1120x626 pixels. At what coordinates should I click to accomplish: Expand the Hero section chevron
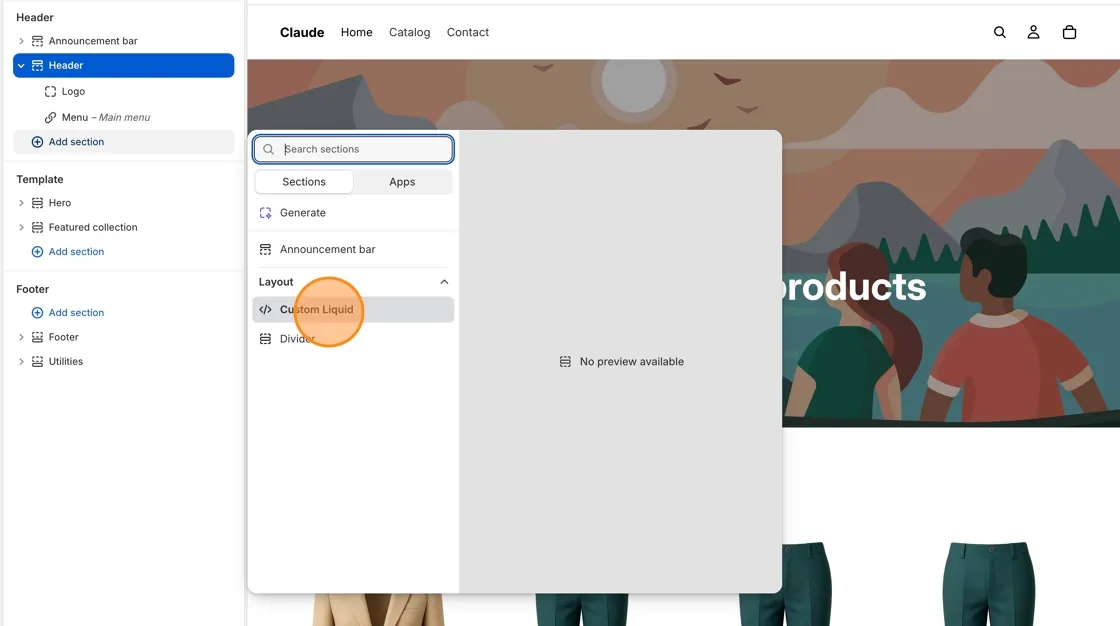coord(21,203)
